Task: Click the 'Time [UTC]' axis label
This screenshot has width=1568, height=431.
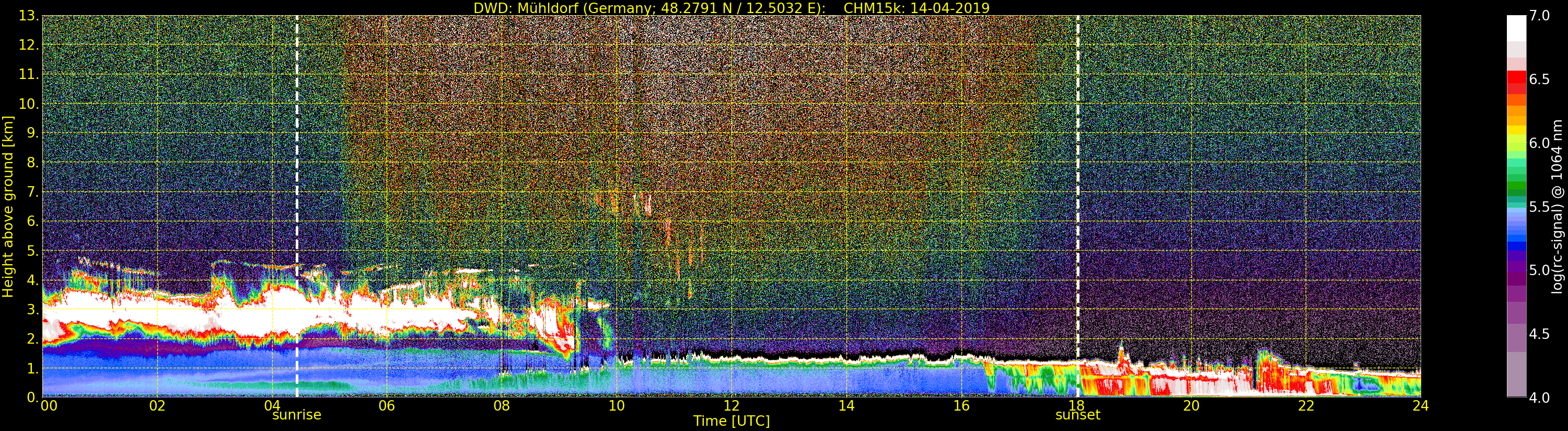Action: point(731,421)
